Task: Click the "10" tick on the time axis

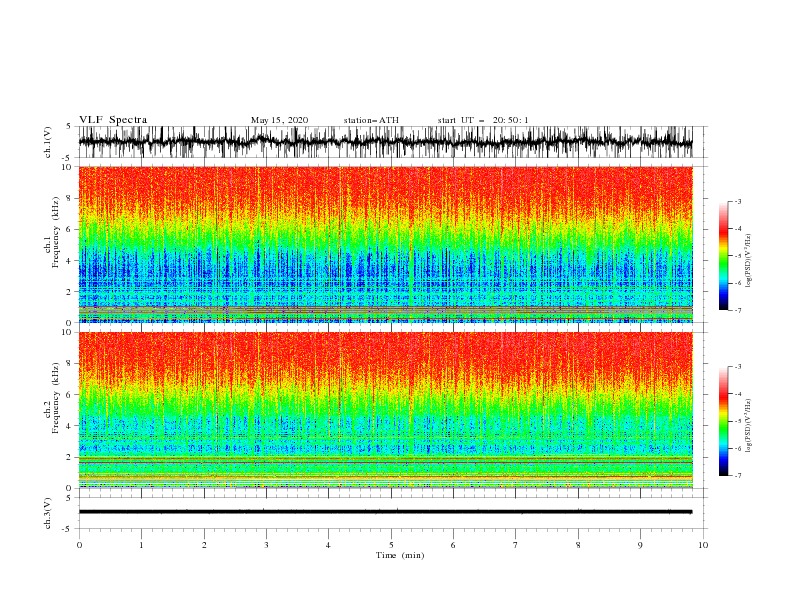Action: click(x=703, y=545)
